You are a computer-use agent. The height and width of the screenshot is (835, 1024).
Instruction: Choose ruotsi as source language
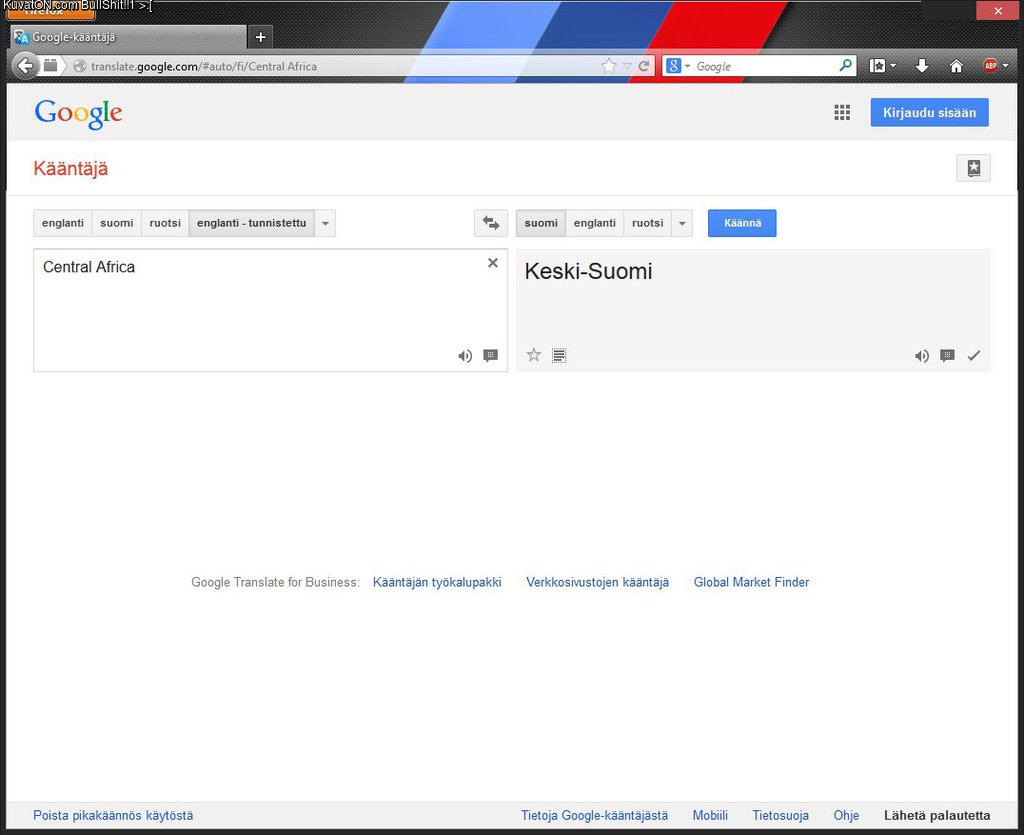coord(165,223)
